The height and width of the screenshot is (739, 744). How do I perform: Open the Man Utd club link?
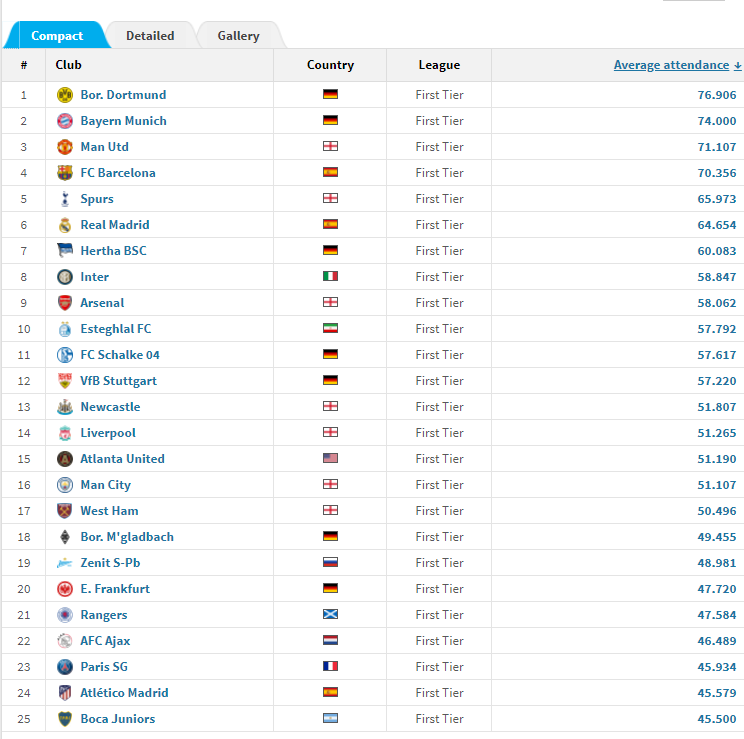point(104,147)
